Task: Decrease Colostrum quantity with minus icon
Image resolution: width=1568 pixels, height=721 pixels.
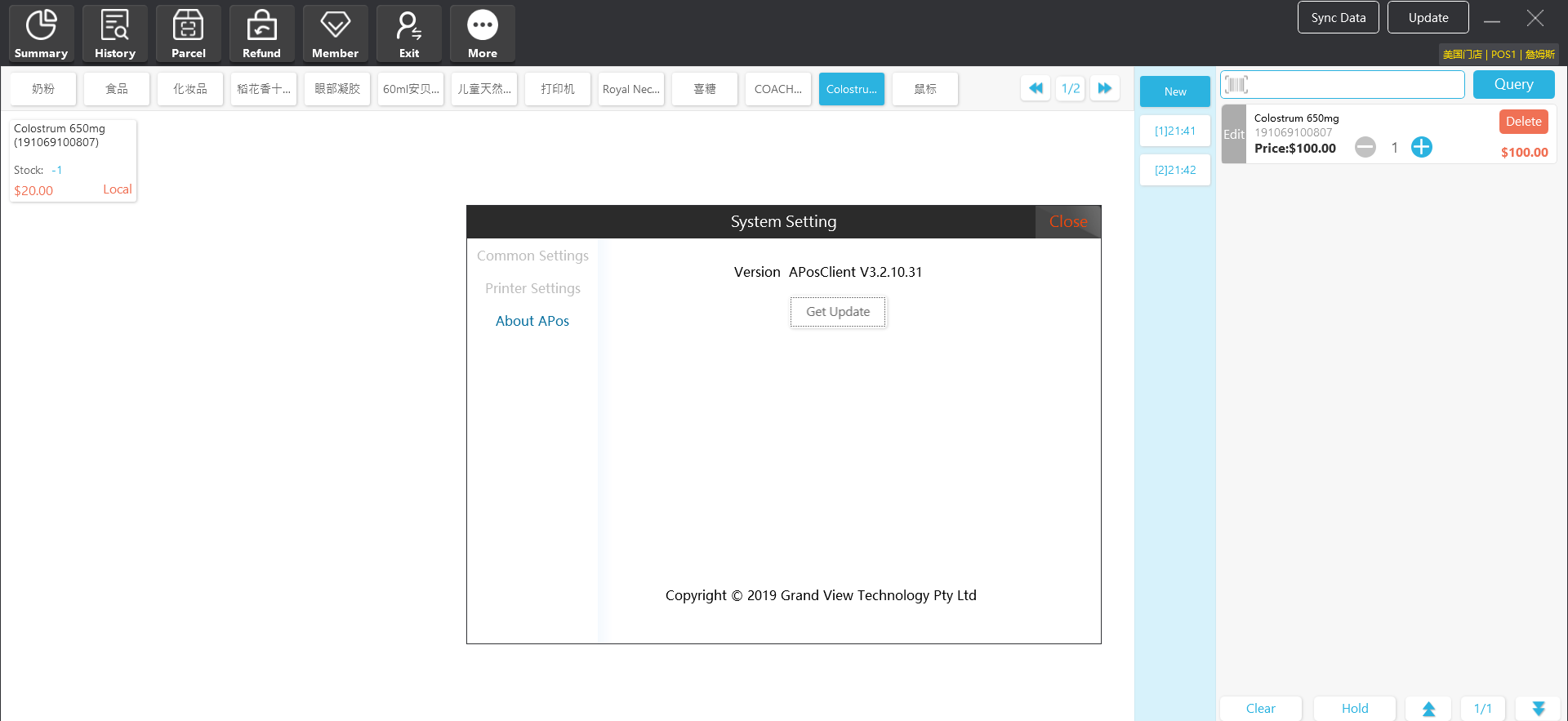Action: [1365, 147]
